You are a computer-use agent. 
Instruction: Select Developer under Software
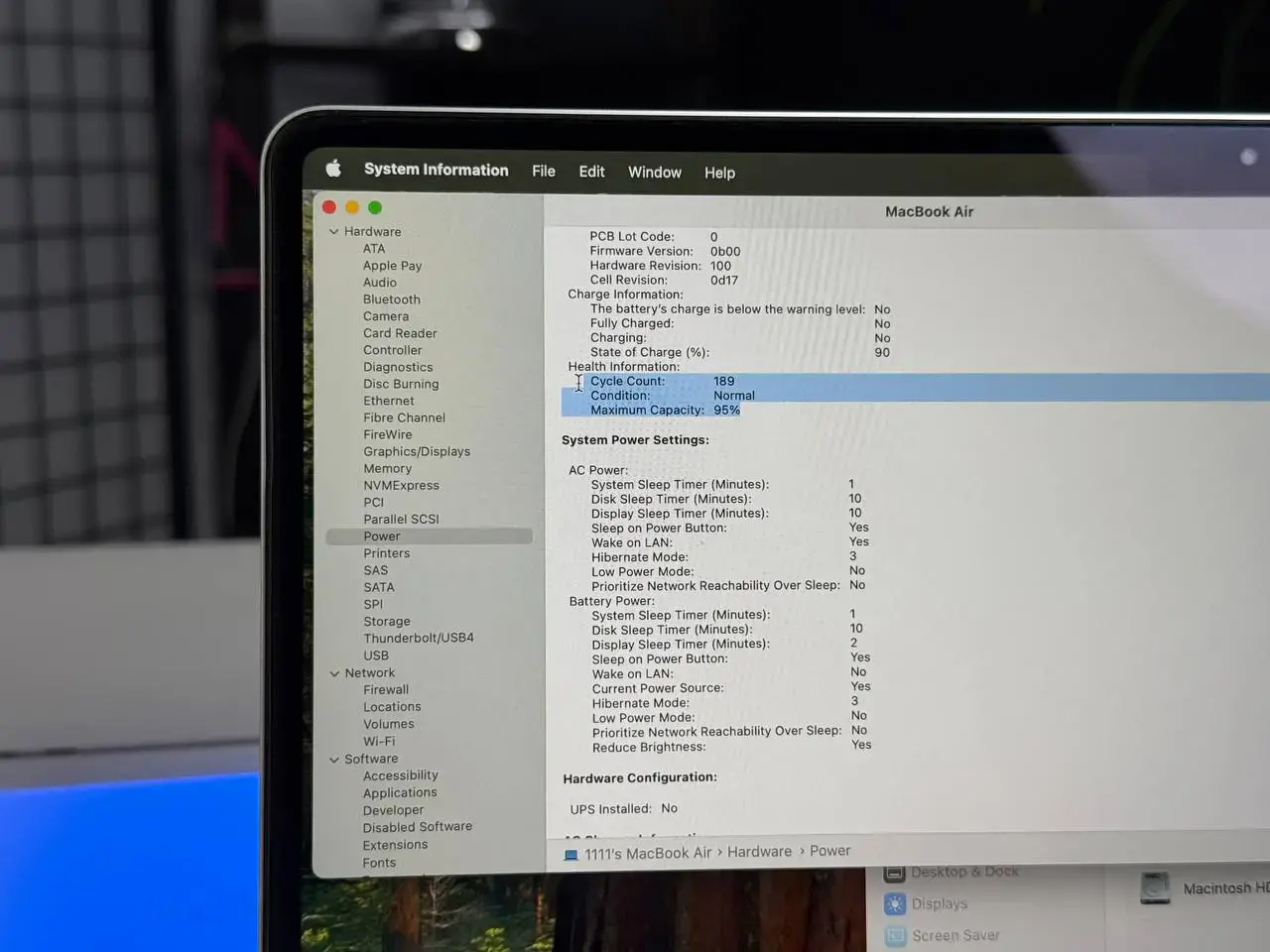point(393,810)
